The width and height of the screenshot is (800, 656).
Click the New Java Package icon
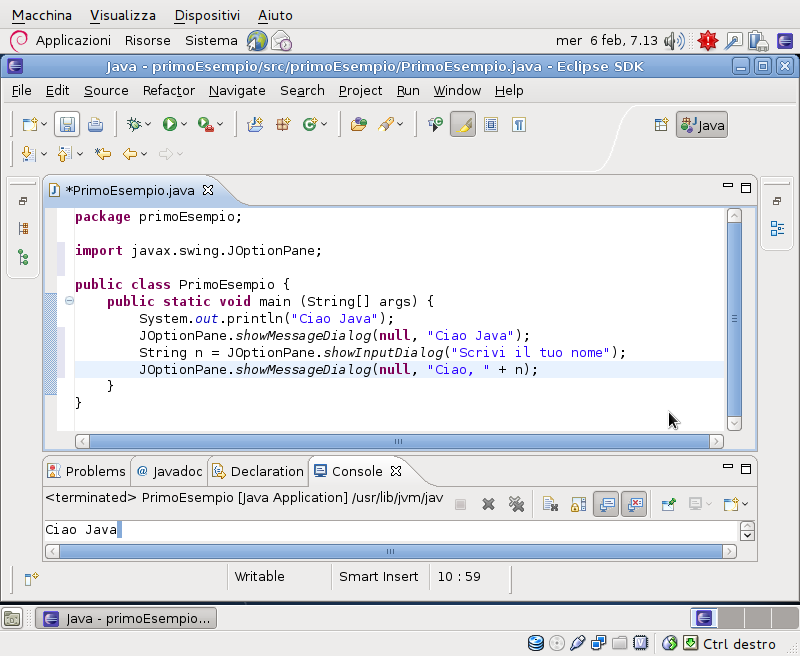tap(283, 124)
